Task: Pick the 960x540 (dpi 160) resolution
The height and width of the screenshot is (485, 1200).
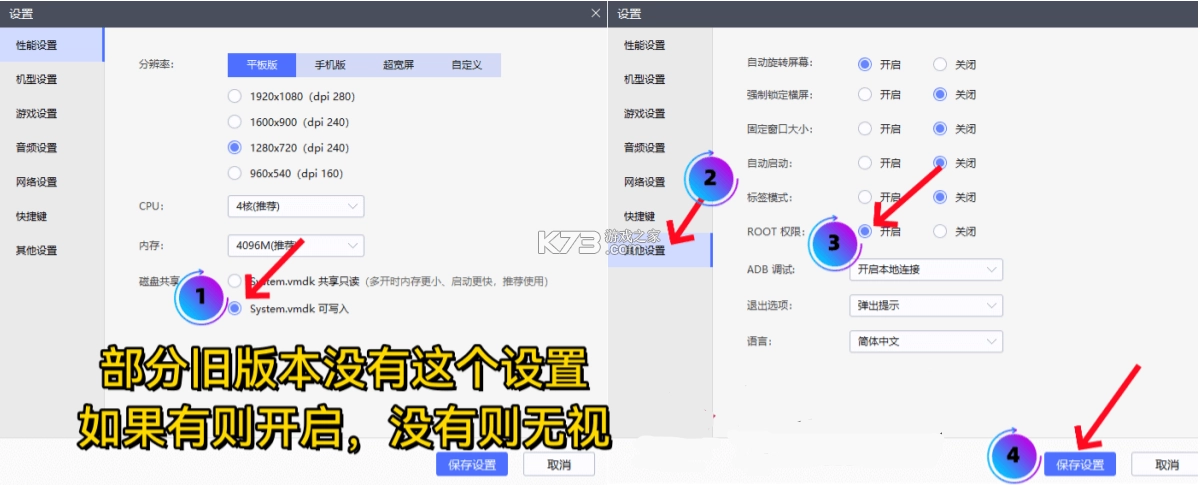Action: (x=235, y=173)
